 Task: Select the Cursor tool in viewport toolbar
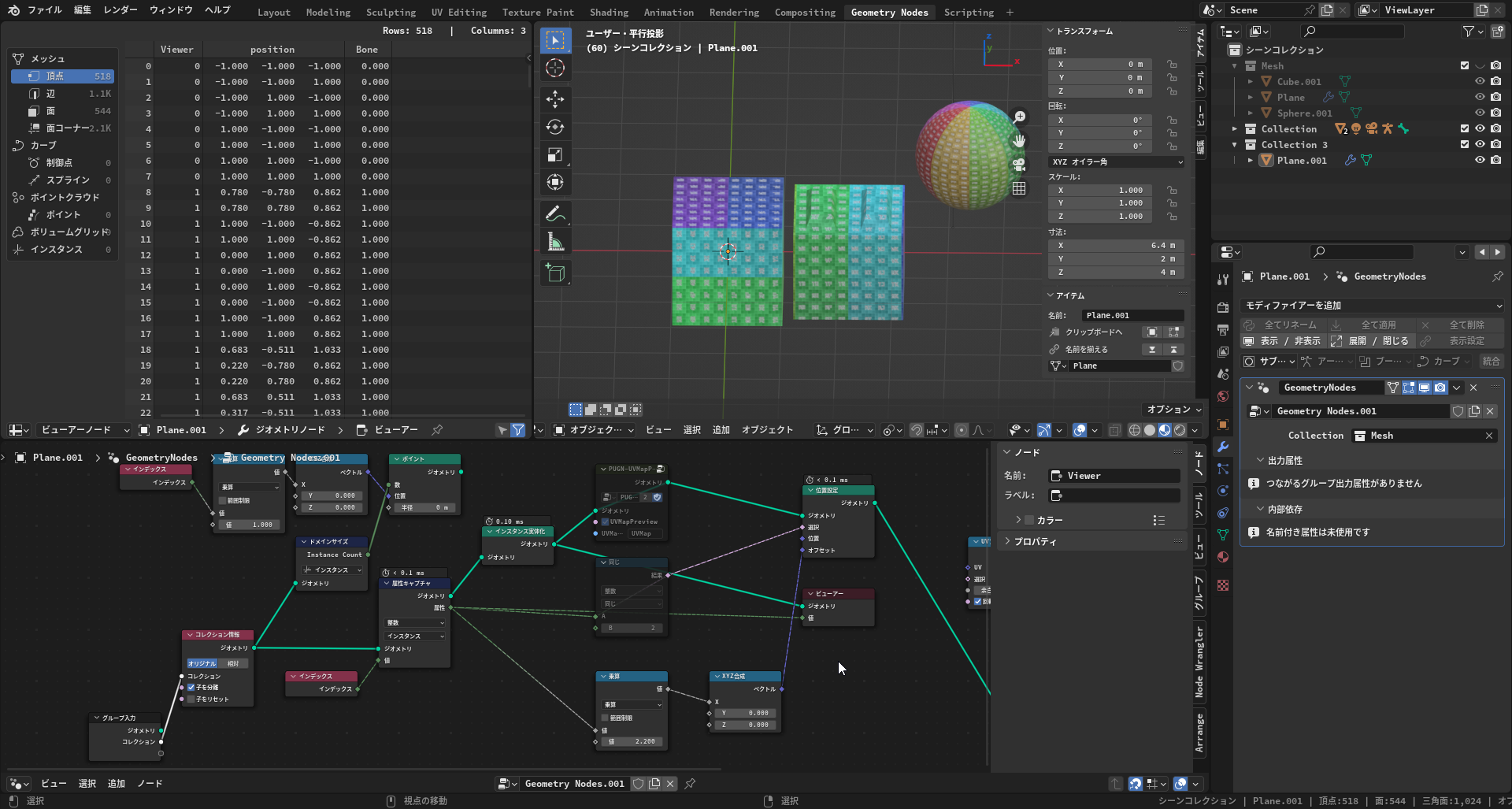(x=555, y=68)
